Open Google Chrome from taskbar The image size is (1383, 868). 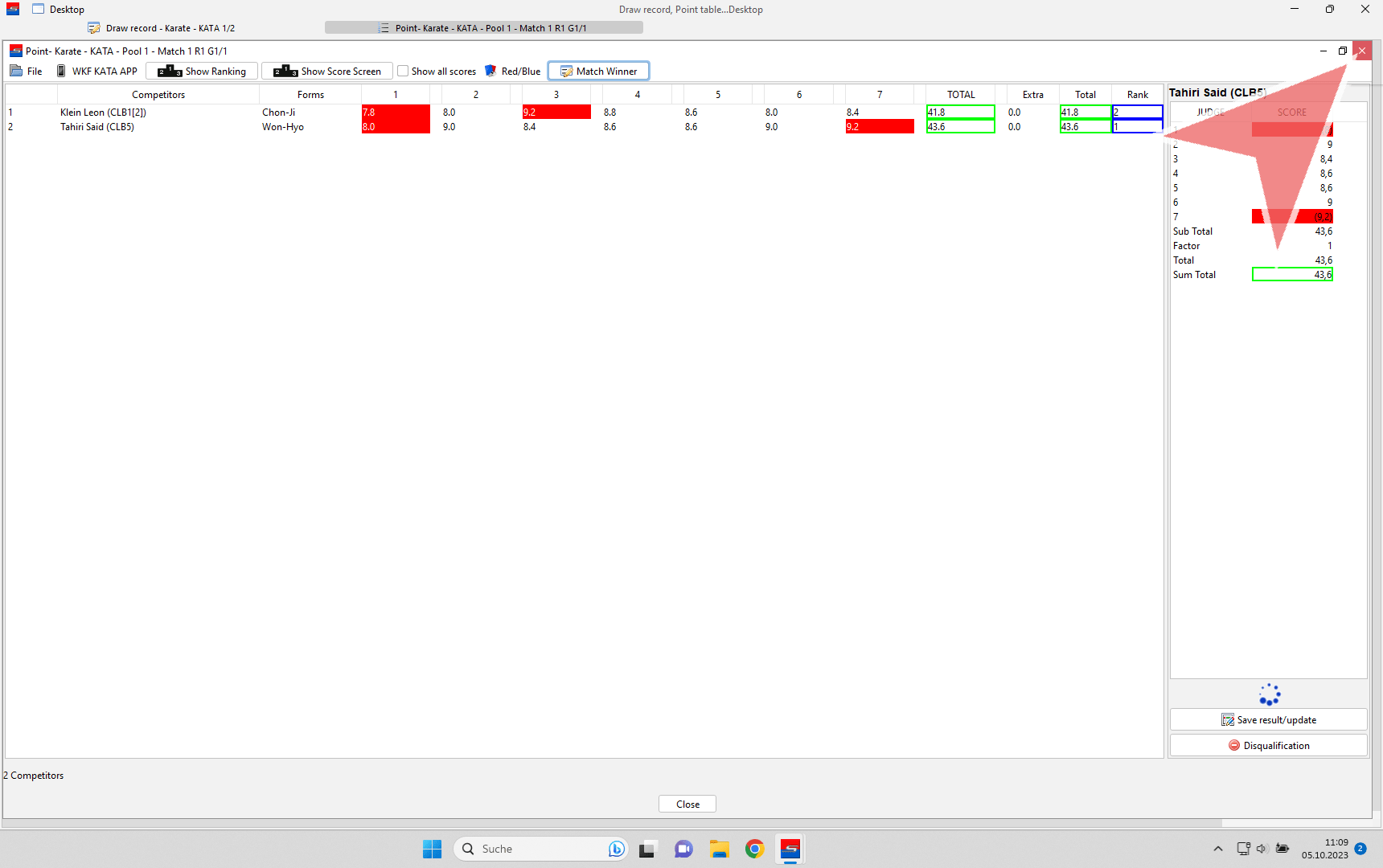coord(754,849)
